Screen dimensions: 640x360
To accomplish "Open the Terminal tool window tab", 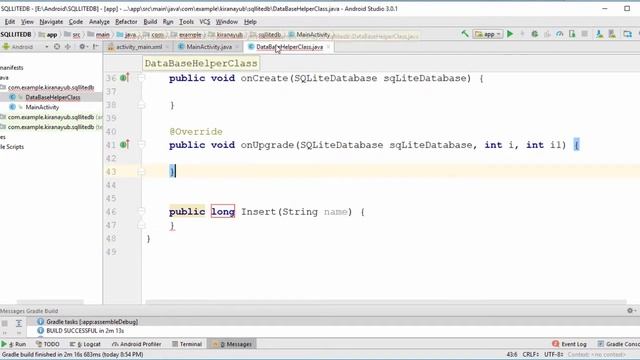I will pos(187,344).
